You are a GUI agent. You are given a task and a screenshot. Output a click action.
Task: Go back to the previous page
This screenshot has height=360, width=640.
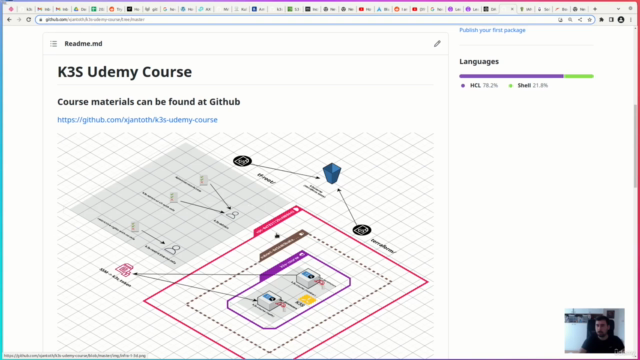click(9, 20)
